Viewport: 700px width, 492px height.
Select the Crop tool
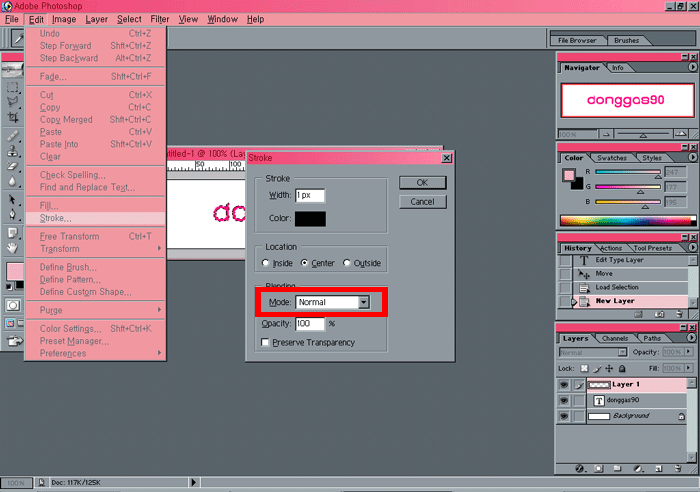click(12, 117)
